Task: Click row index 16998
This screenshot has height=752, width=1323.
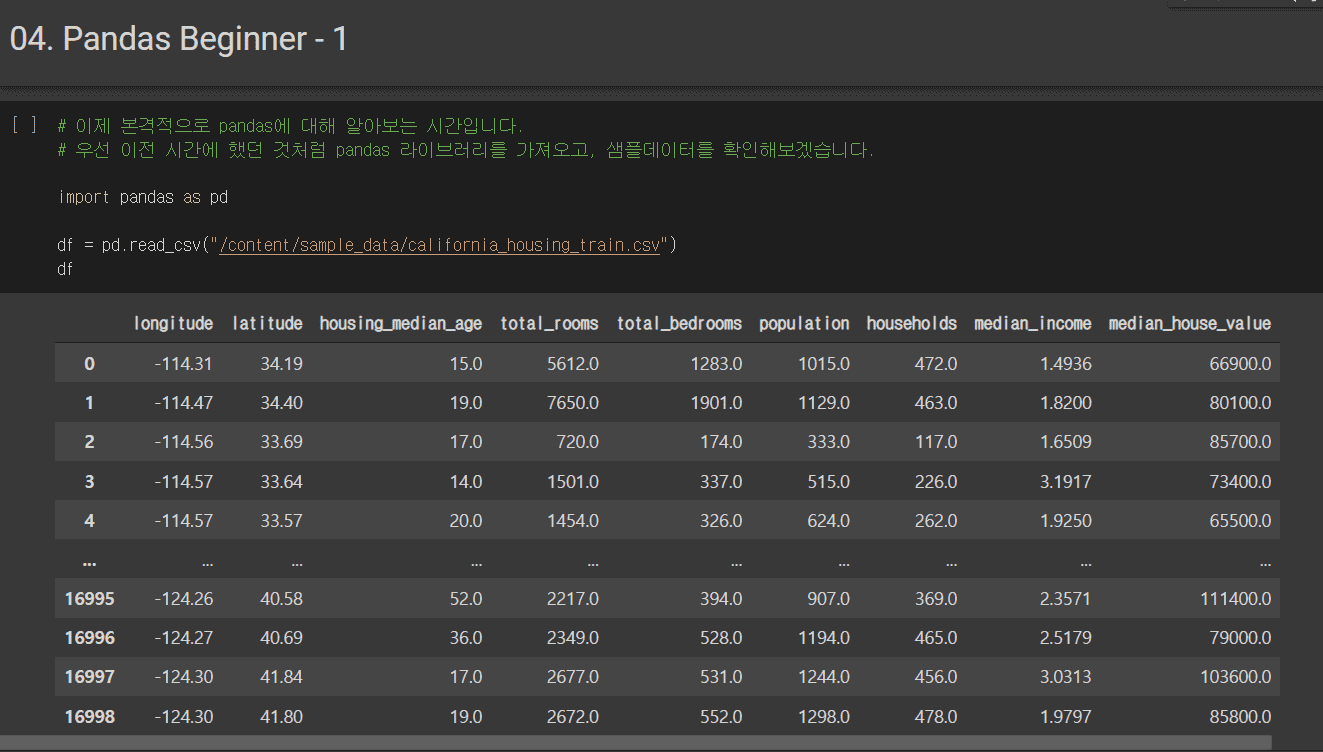Action: pyautogui.click(x=89, y=717)
